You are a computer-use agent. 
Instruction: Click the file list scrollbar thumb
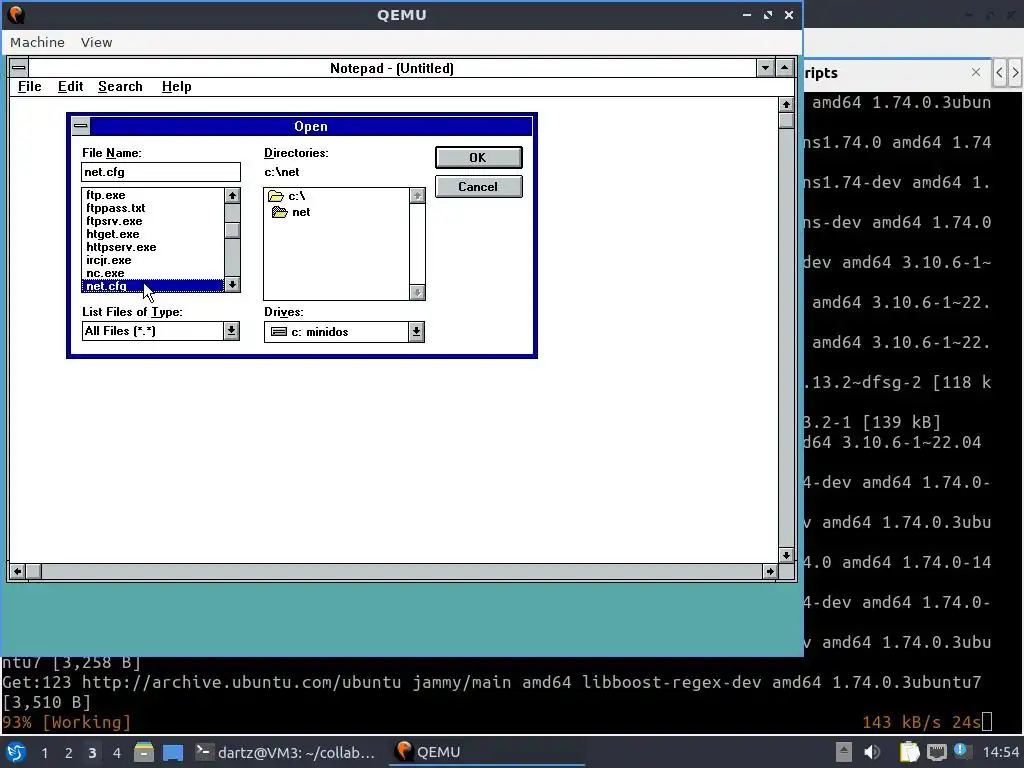pyautogui.click(x=232, y=231)
